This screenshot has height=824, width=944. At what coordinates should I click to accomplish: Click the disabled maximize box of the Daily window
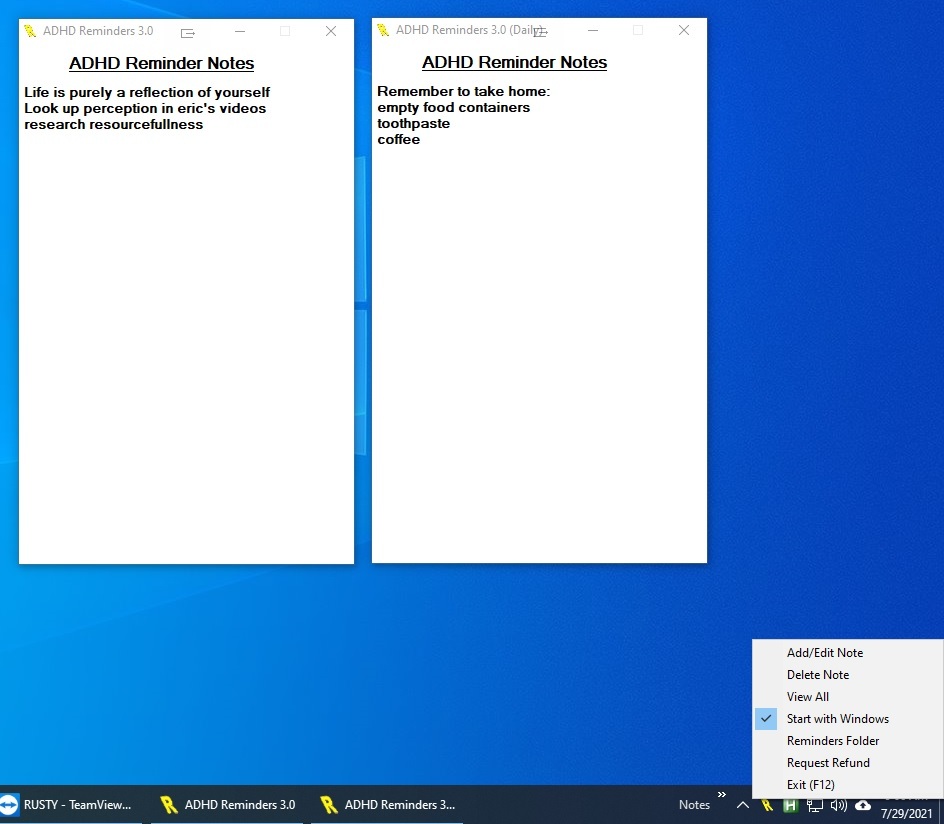pyautogui.click(x=638, y=29)
